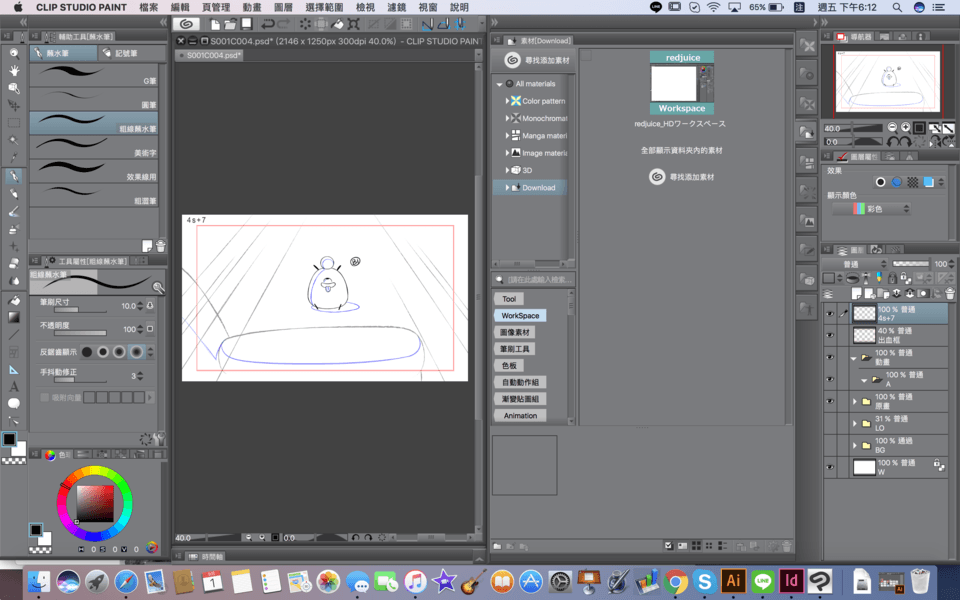Image resolution: width=960 pixels, height=600 pixels.
Task: Expand the Color pattern materials folder
Action: [x=507, y=101]
